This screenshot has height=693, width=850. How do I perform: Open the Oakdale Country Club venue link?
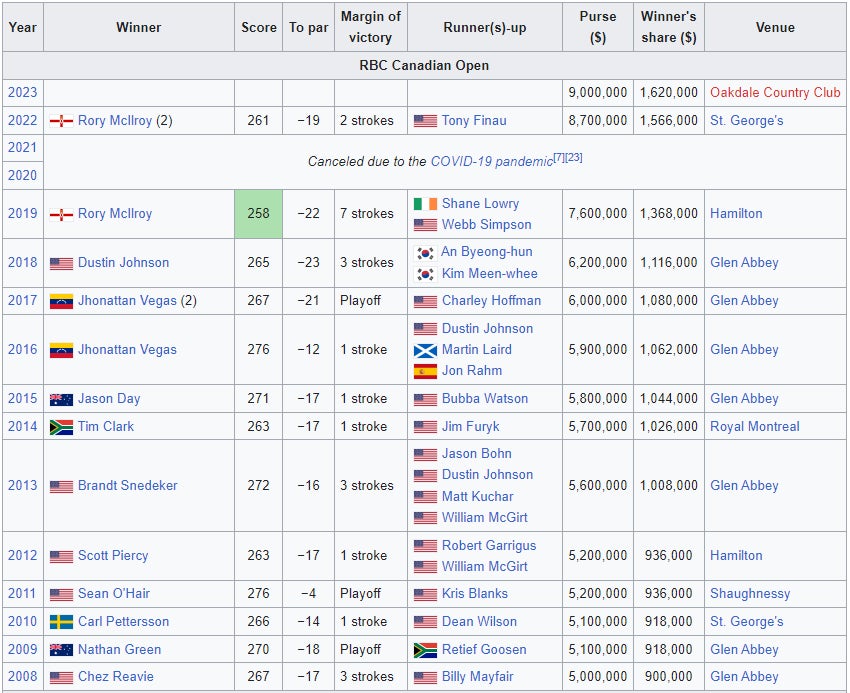tap(775, 93)
